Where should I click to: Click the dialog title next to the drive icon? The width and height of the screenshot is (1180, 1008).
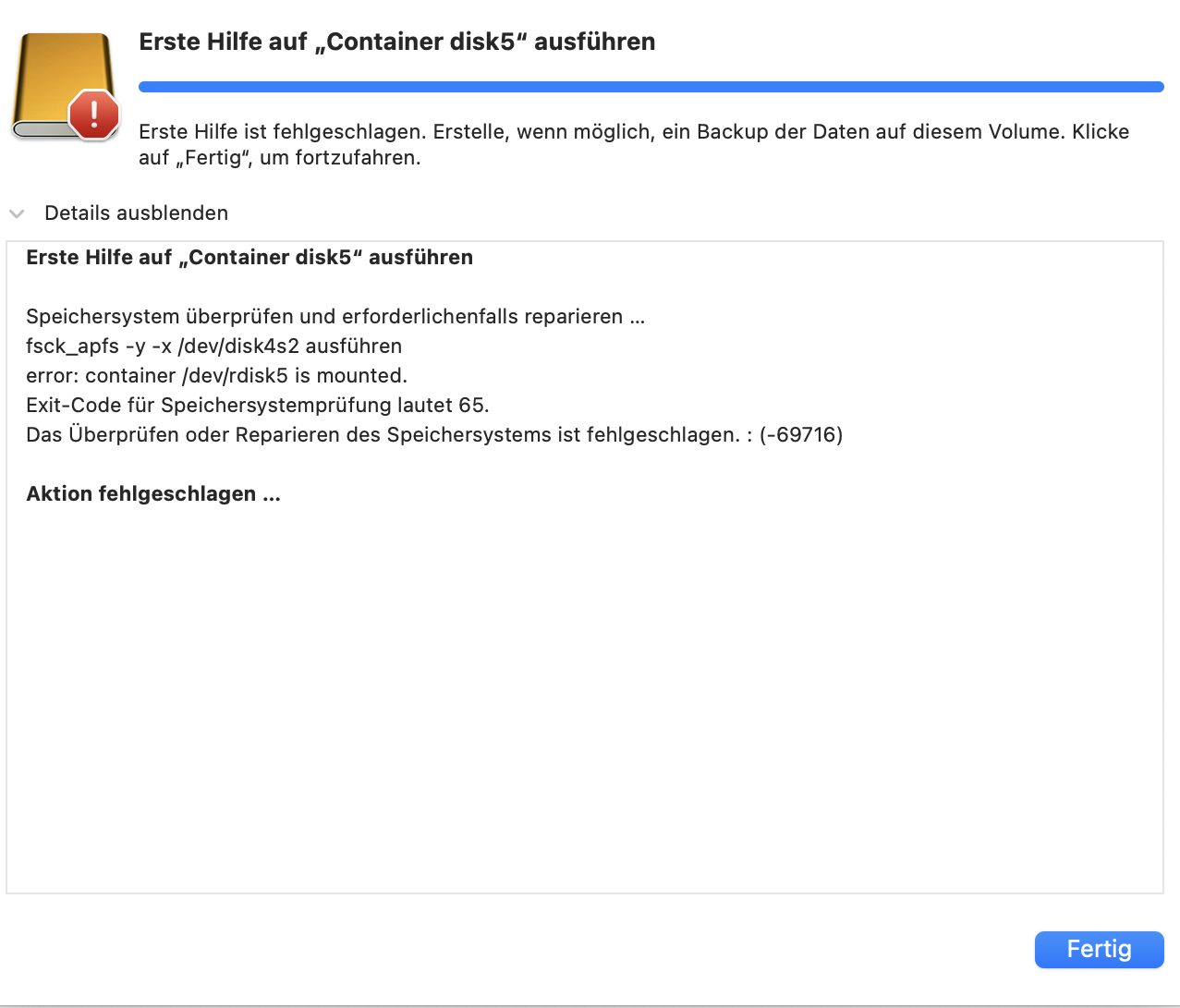(x=396, y=42)
